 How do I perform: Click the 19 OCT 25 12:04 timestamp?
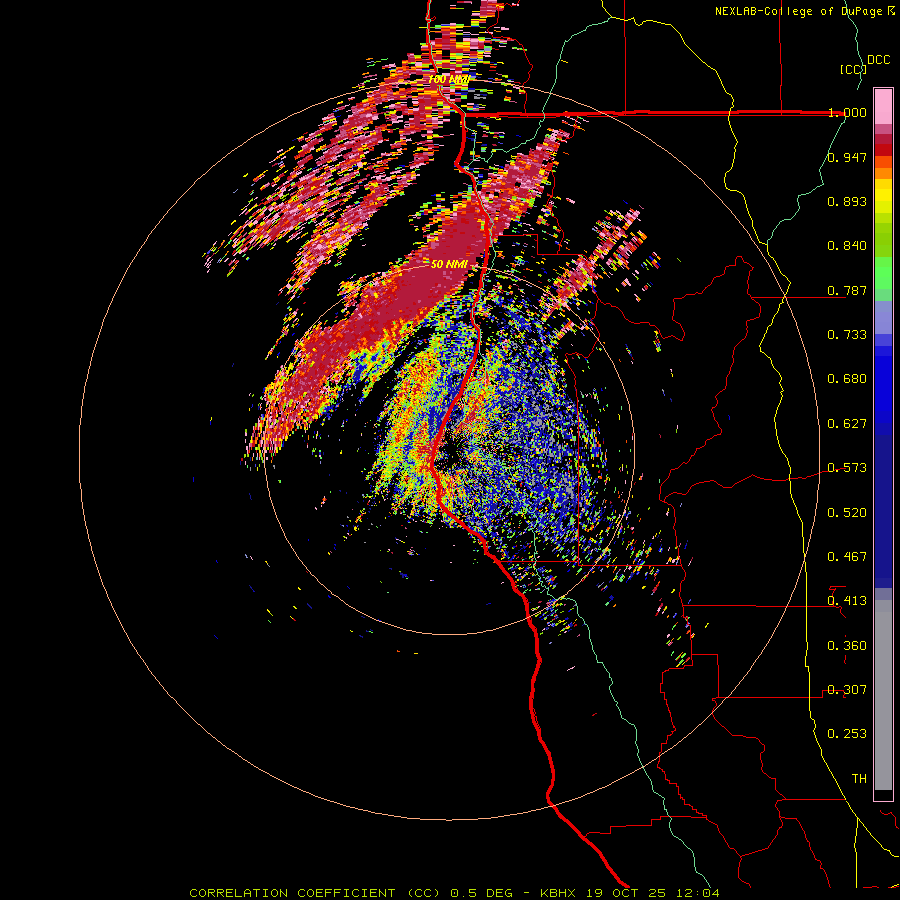[x=652, y=893]
